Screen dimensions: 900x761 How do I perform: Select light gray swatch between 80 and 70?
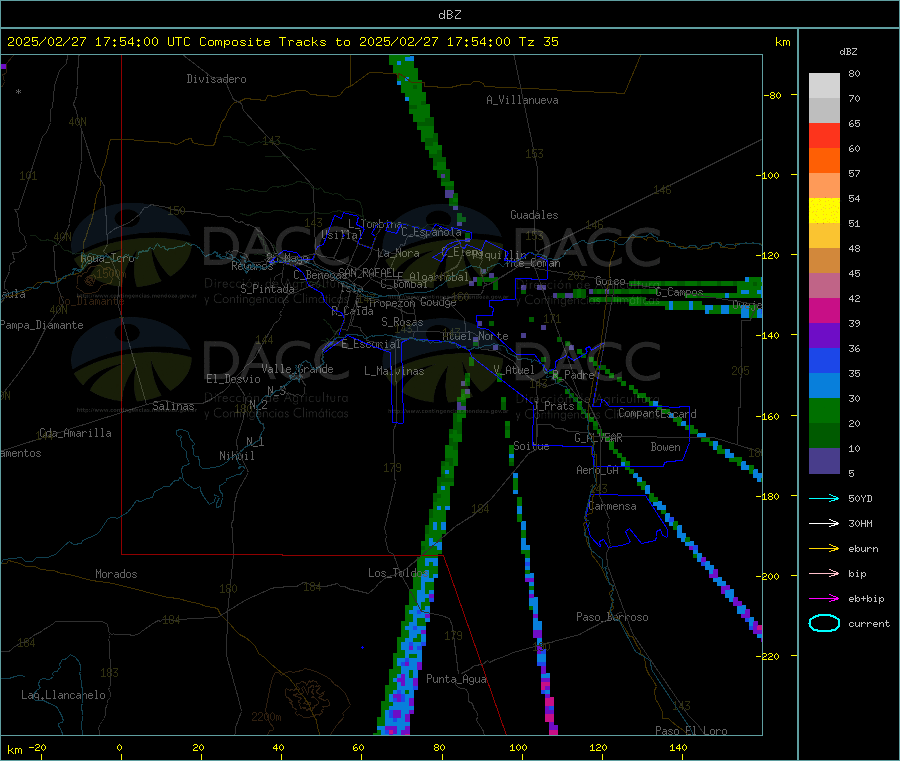point(824,86)
